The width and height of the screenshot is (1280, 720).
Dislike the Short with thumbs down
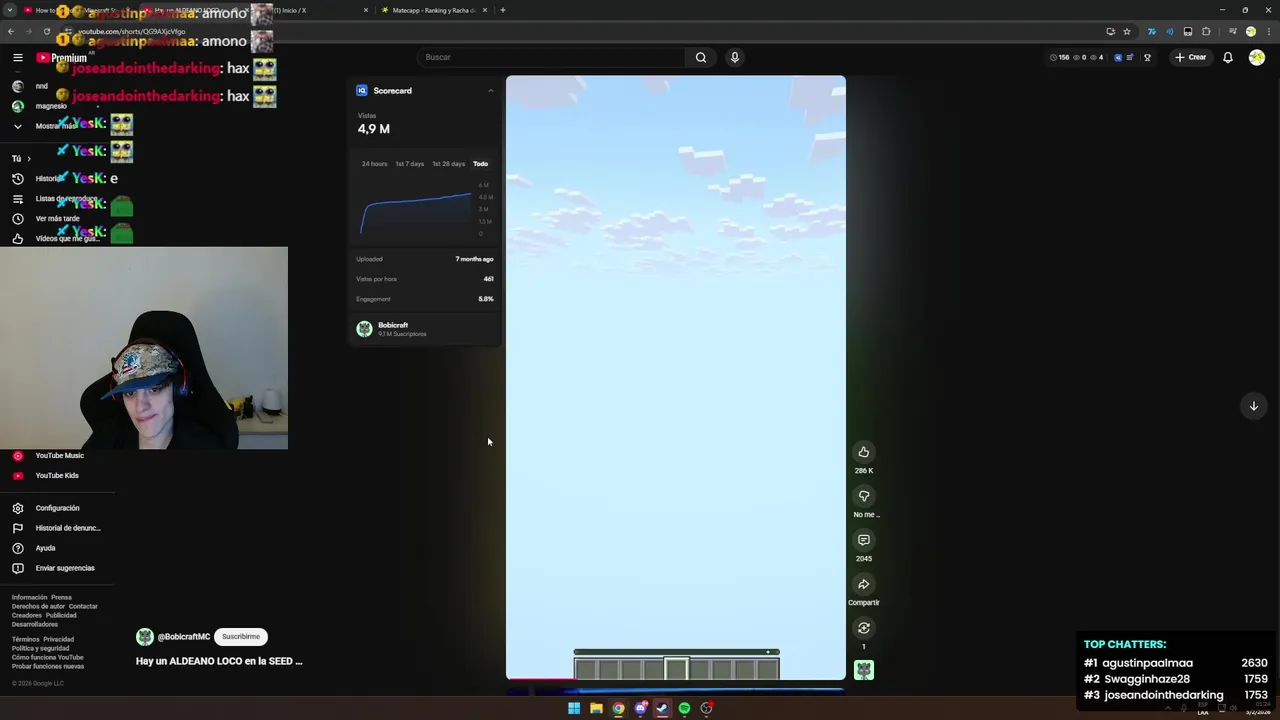[x=864, y=496]
